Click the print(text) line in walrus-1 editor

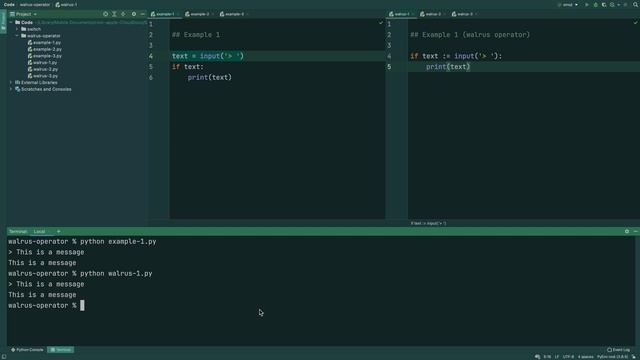click(448, 67)
